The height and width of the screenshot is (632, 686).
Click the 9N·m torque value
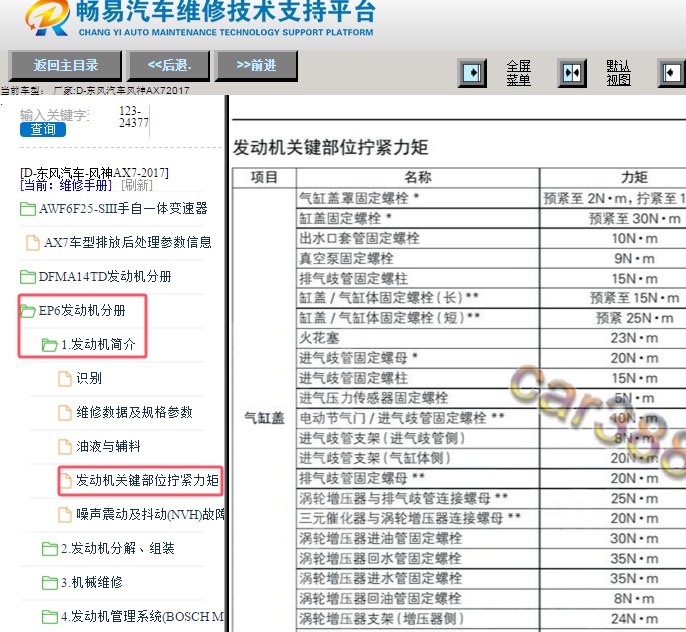click(634, 258)
